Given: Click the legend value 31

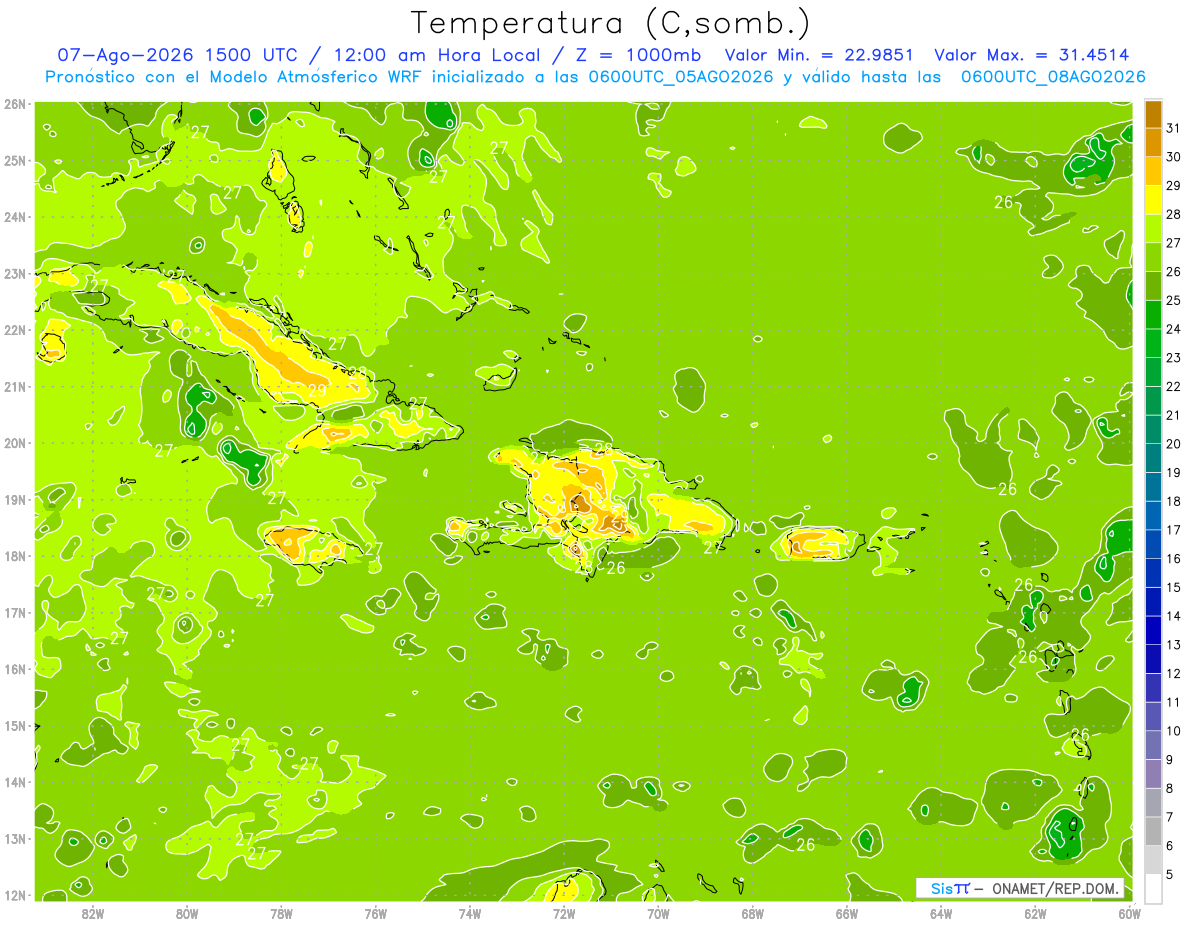Looking at the screenshot, I should (x=1174, y=128).
